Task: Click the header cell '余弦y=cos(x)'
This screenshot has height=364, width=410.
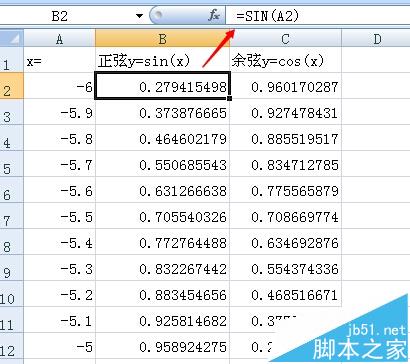Action: click(285, 60)
